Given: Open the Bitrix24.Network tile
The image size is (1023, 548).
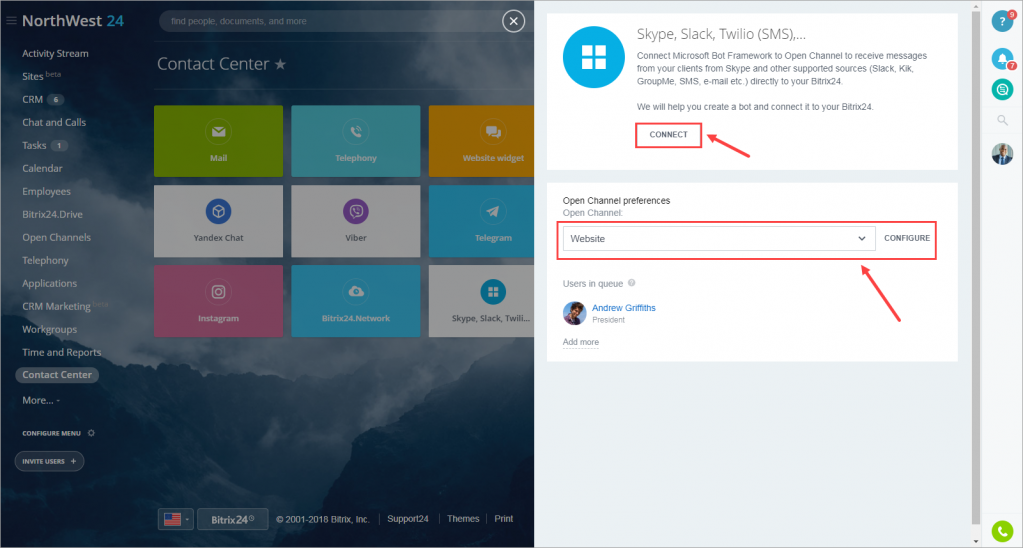Looking at the screenshot, I should coord(356,301).
